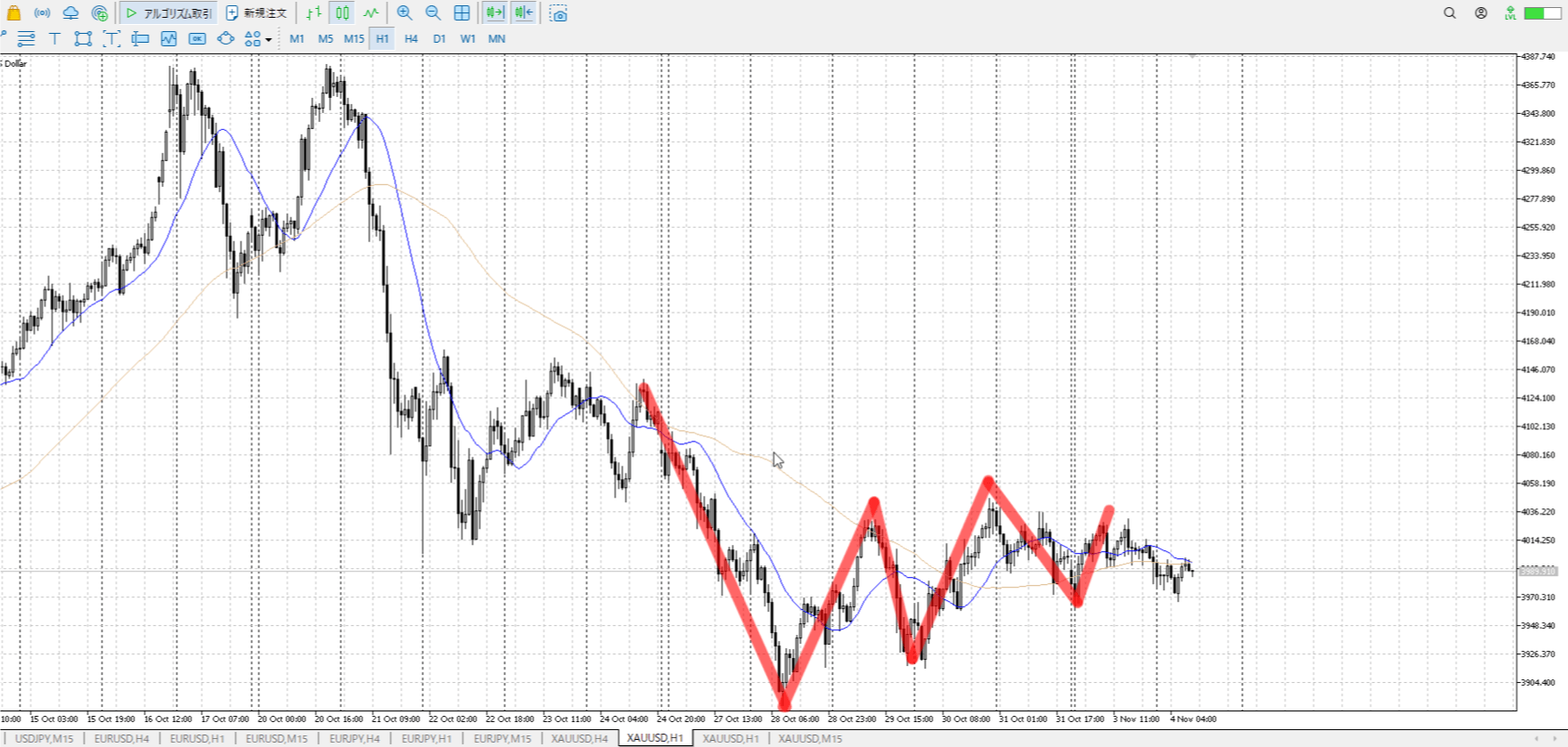Click the アルゴリズム取引 button
This screenshot has width=1568, height=747.
(x=168, y=13)
